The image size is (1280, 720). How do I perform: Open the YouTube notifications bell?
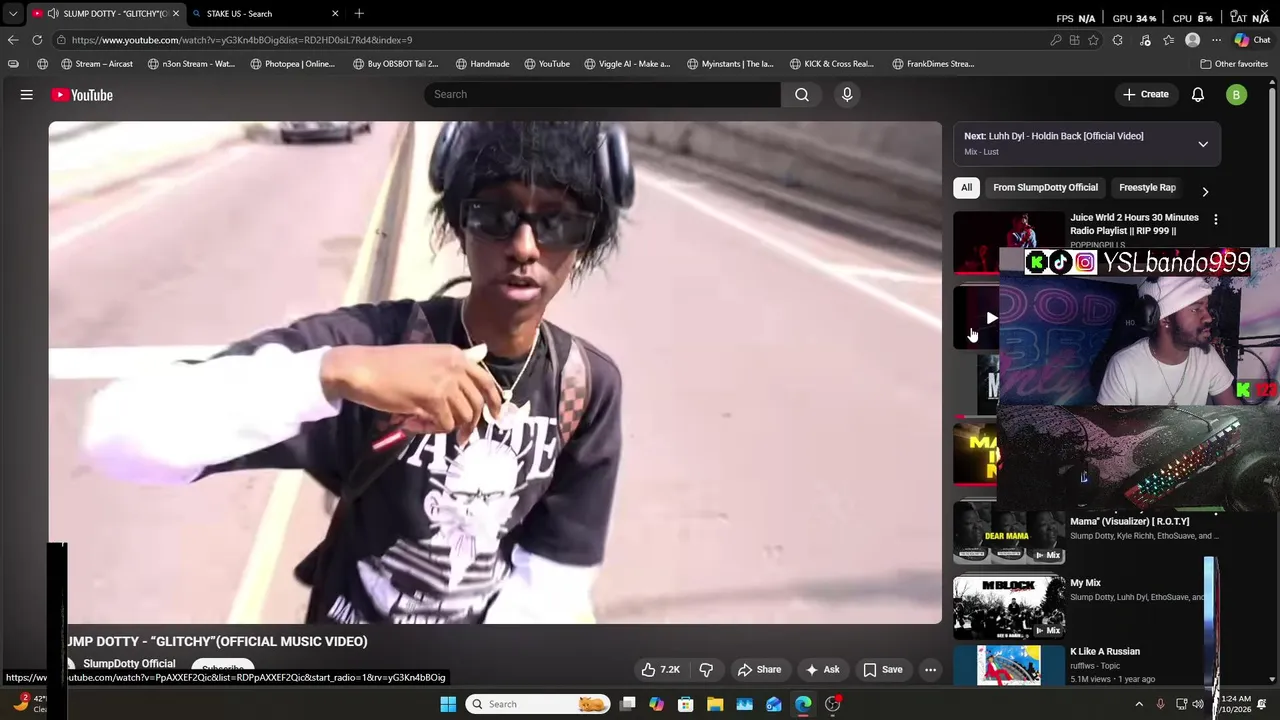[1198, 94]
